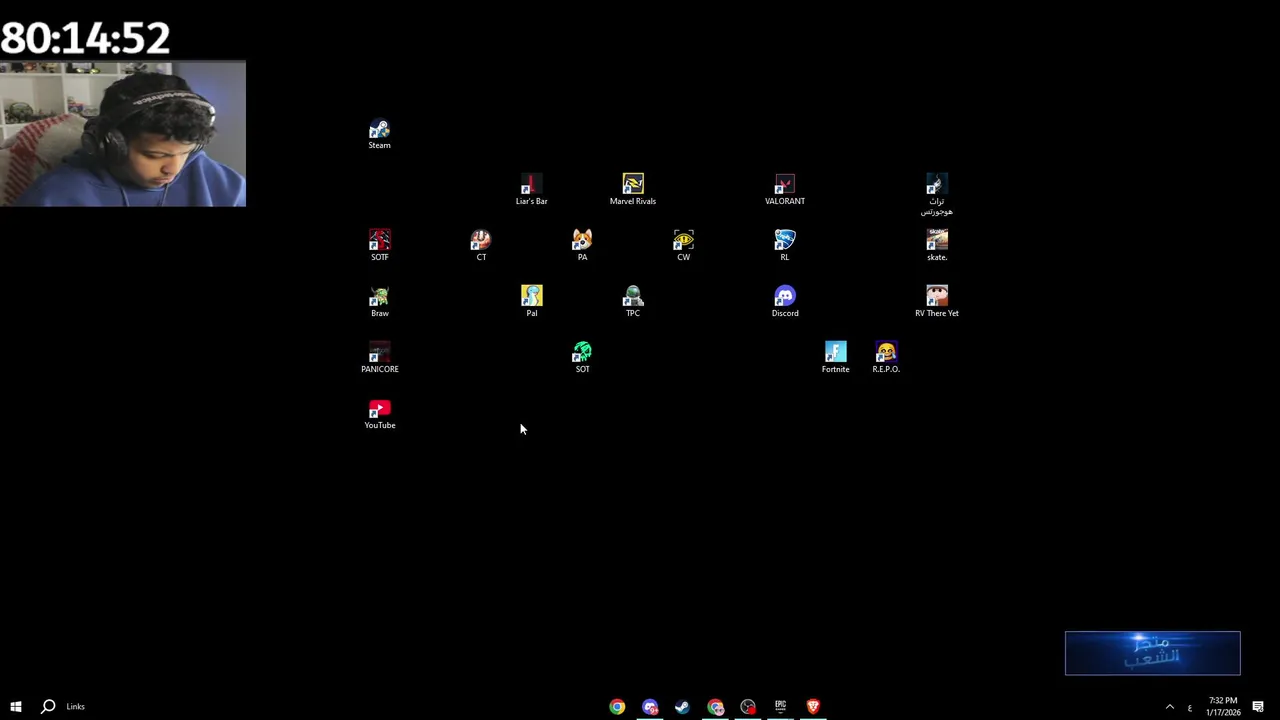
Task: Select the RV There Yet icon
Action: (937, 302)
